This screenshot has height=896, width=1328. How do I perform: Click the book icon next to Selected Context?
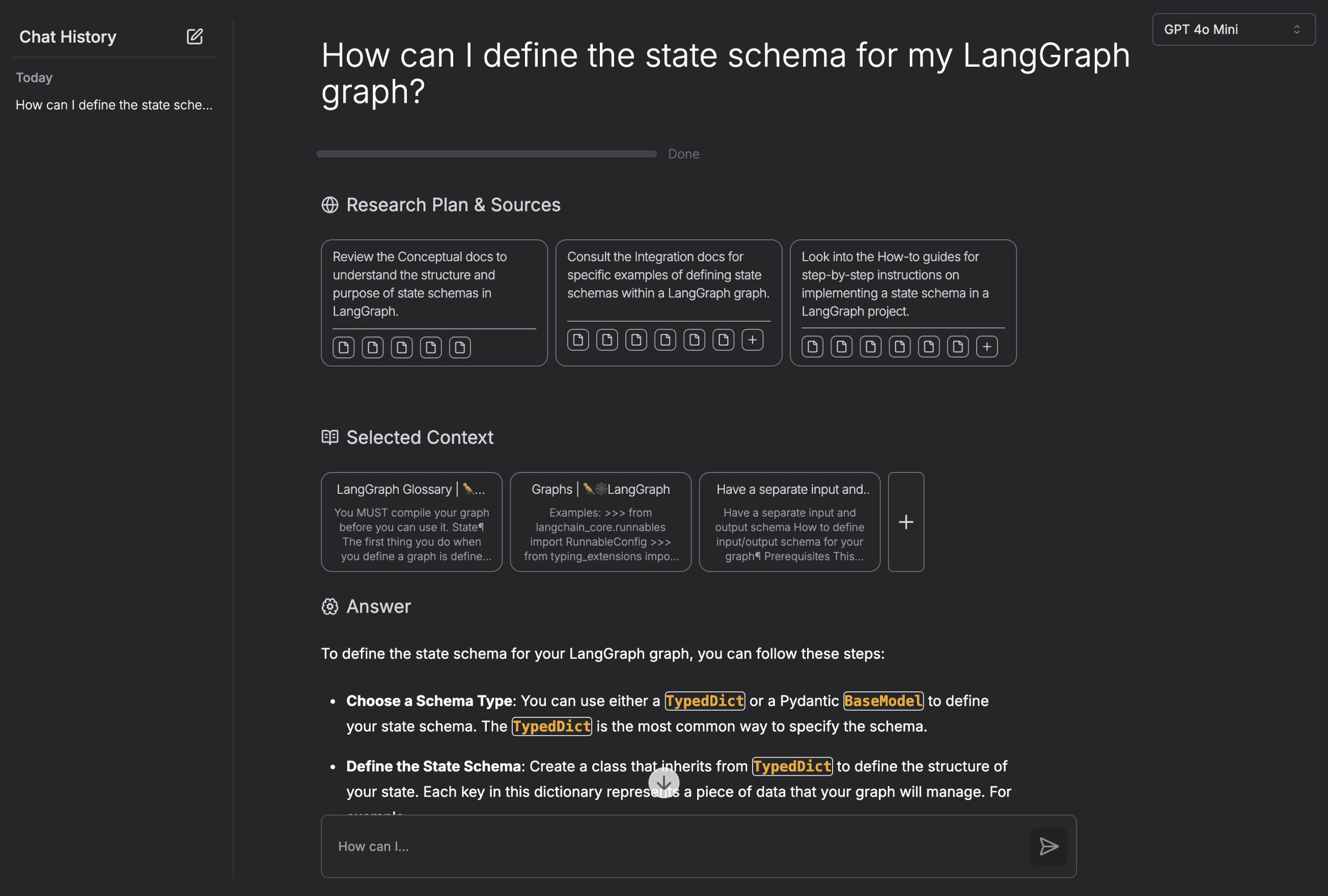click(x=330, y=437)
